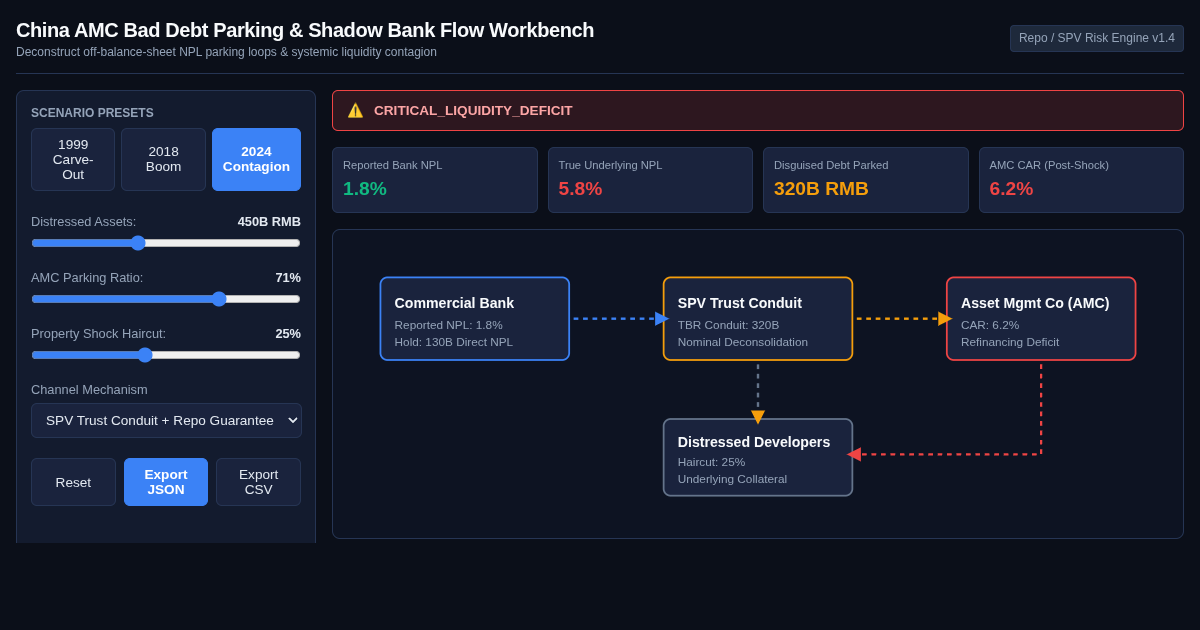Viewport: 1200px width, 630px height.
Task: Select the 1999 Carve-Out preset
Action: pos(73,159)
